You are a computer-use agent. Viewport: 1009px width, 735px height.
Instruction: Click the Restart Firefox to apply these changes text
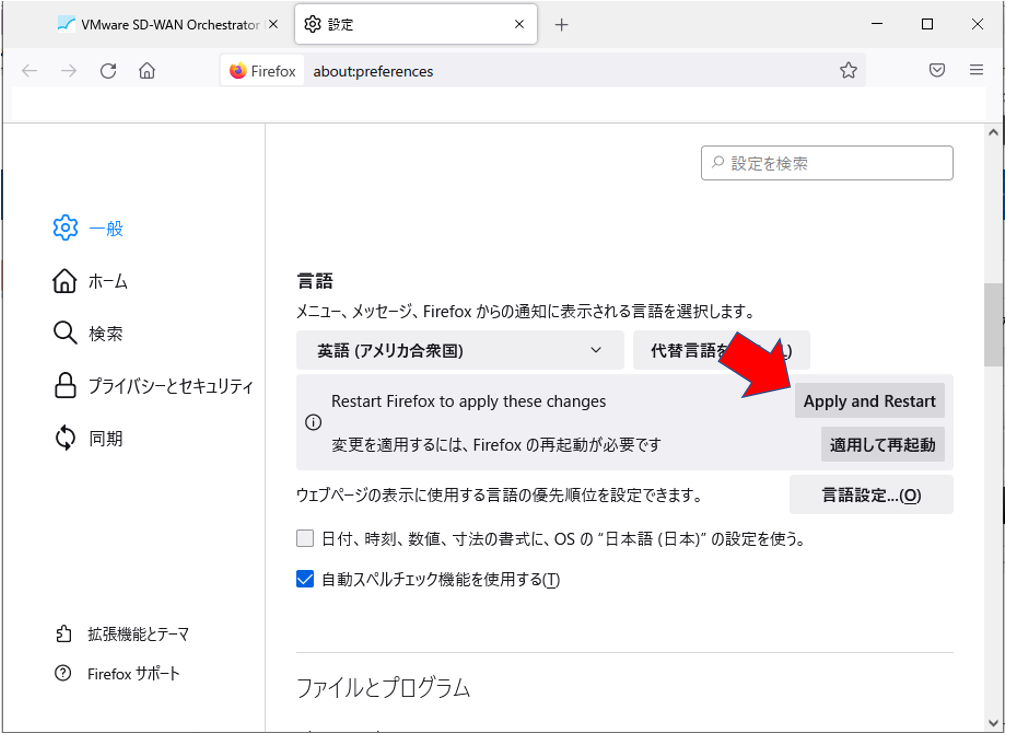click(468, 401)
